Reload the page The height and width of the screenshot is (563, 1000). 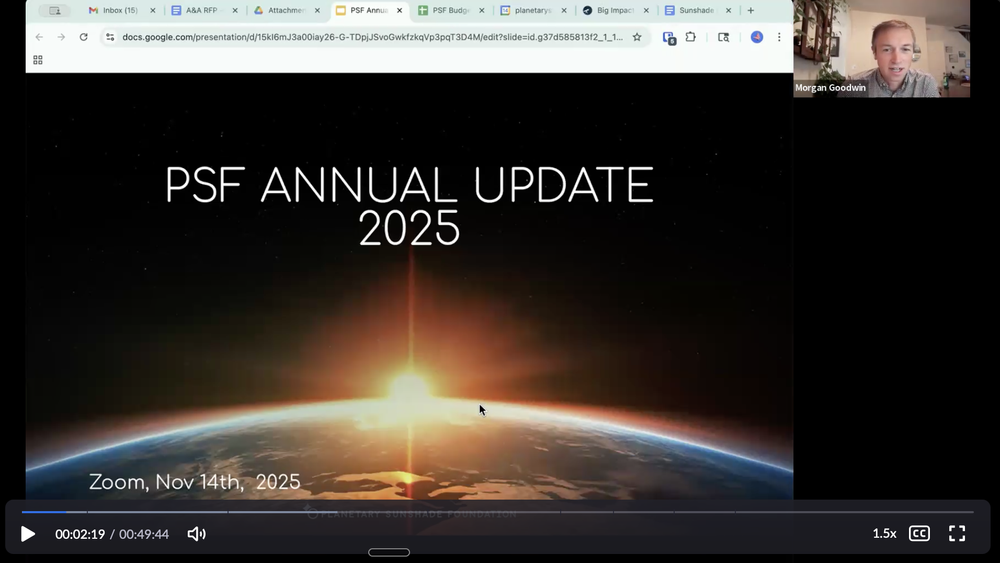tap(84, 37)
